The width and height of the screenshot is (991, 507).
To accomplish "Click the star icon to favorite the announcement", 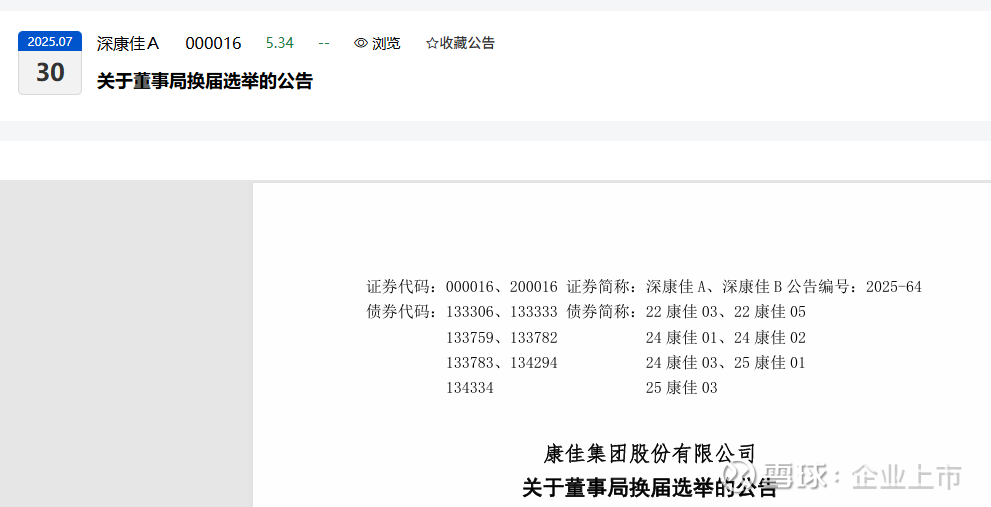I will coord(432,43).
